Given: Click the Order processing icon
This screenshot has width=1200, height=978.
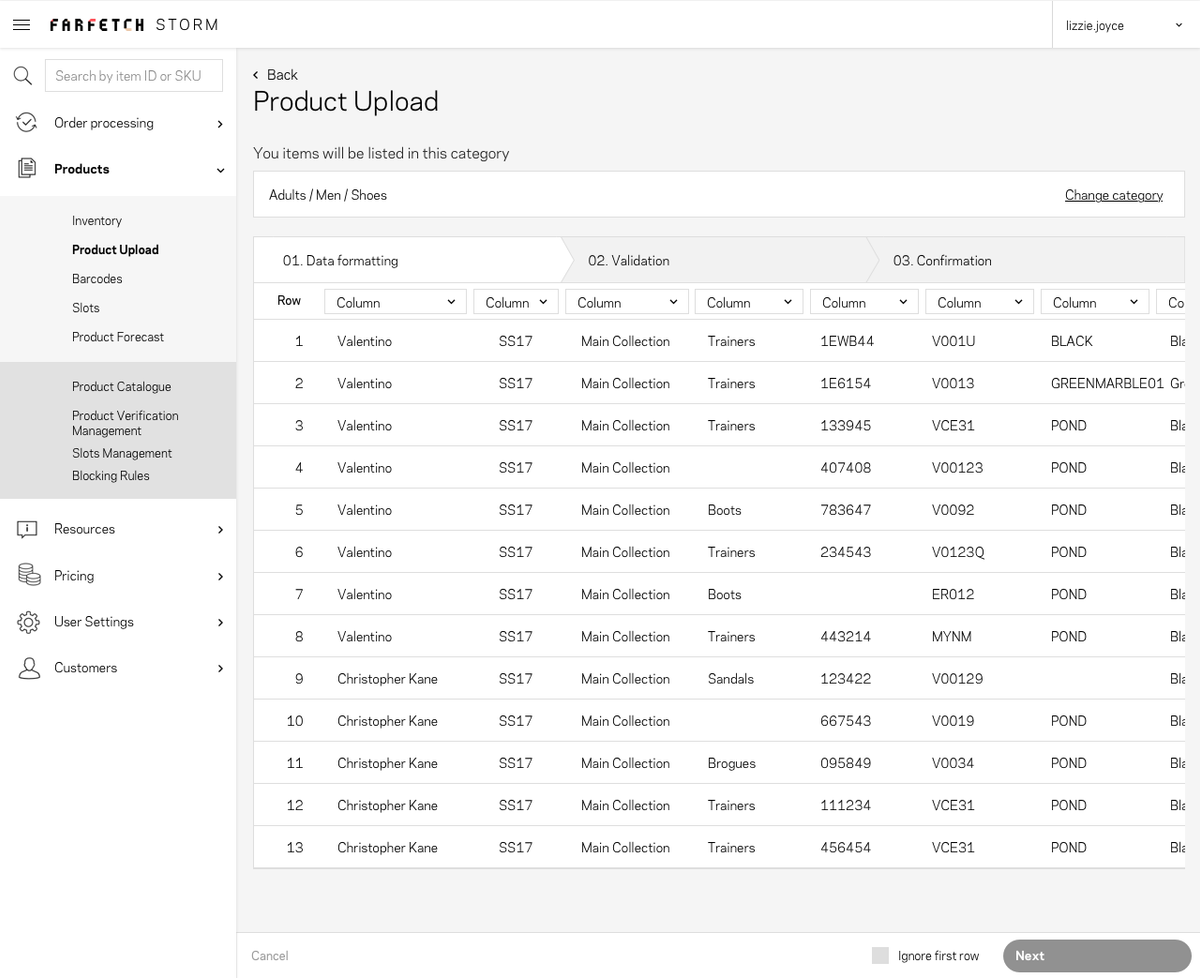Looking at the screenshot, I should coord(27,123).
